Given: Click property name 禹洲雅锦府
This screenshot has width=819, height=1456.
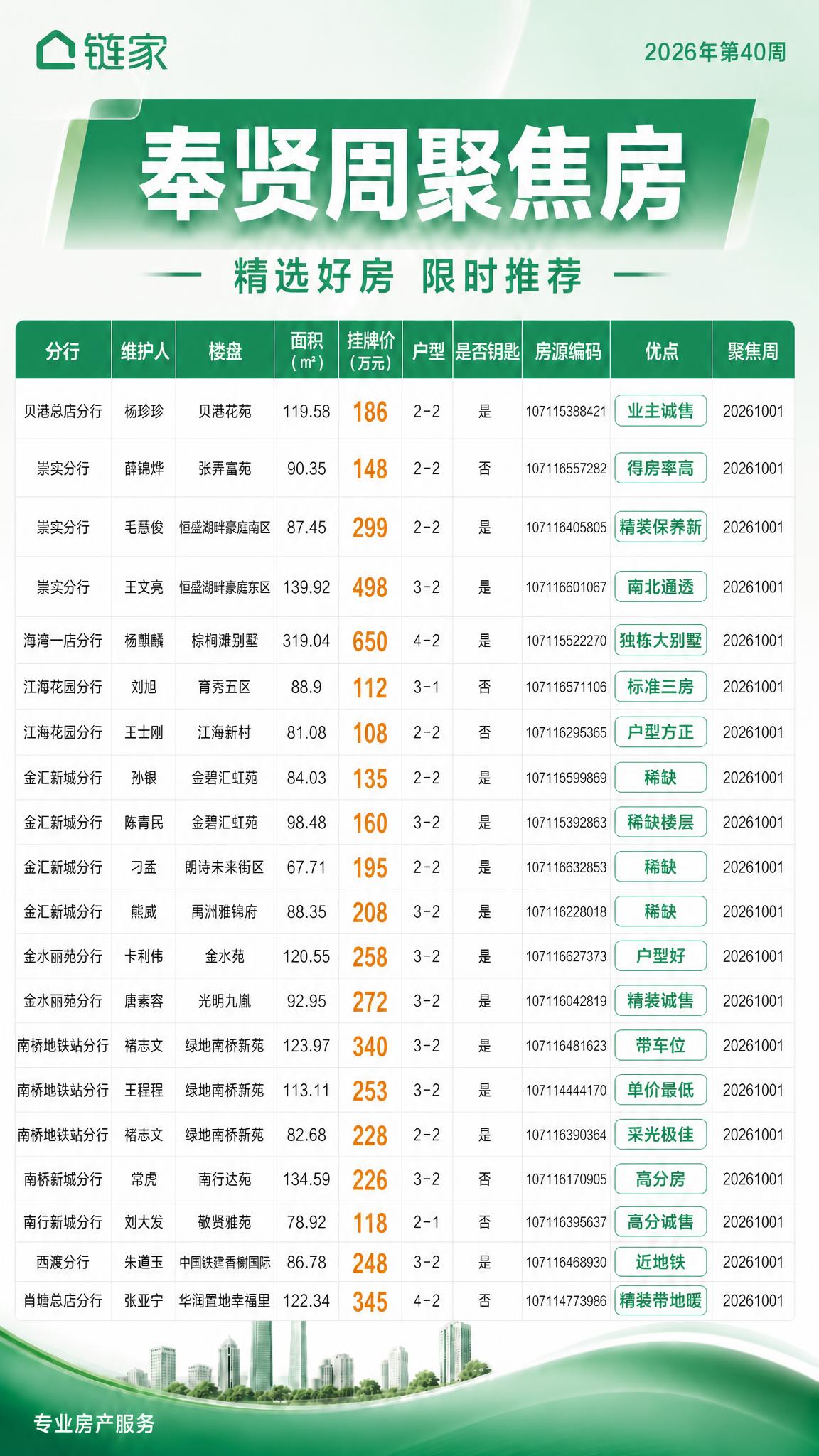Looking at the screenshot, I should tap(225, 911).
